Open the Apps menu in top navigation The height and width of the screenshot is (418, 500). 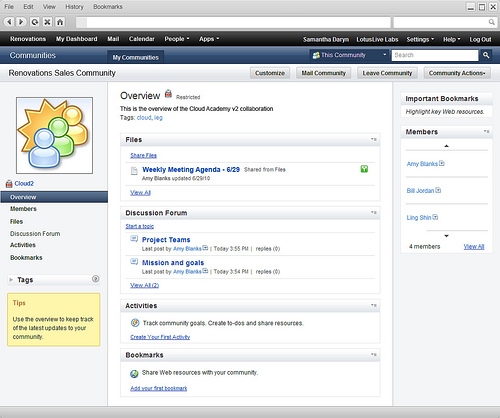209,39
